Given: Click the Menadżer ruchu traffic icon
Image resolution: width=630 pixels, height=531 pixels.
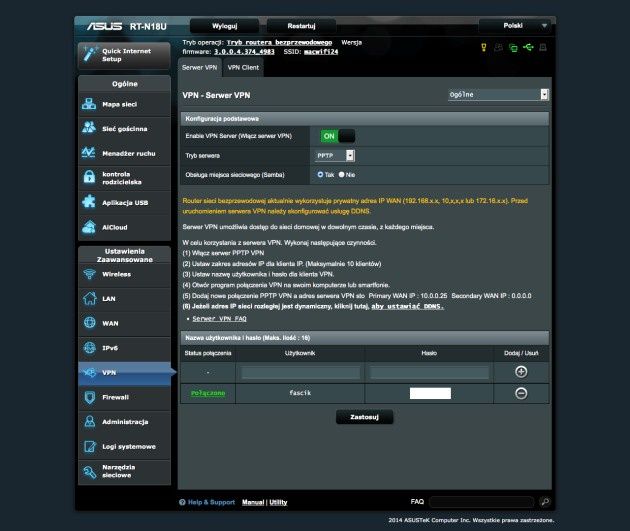Looking at the screenshot, I should pos(89,153).
